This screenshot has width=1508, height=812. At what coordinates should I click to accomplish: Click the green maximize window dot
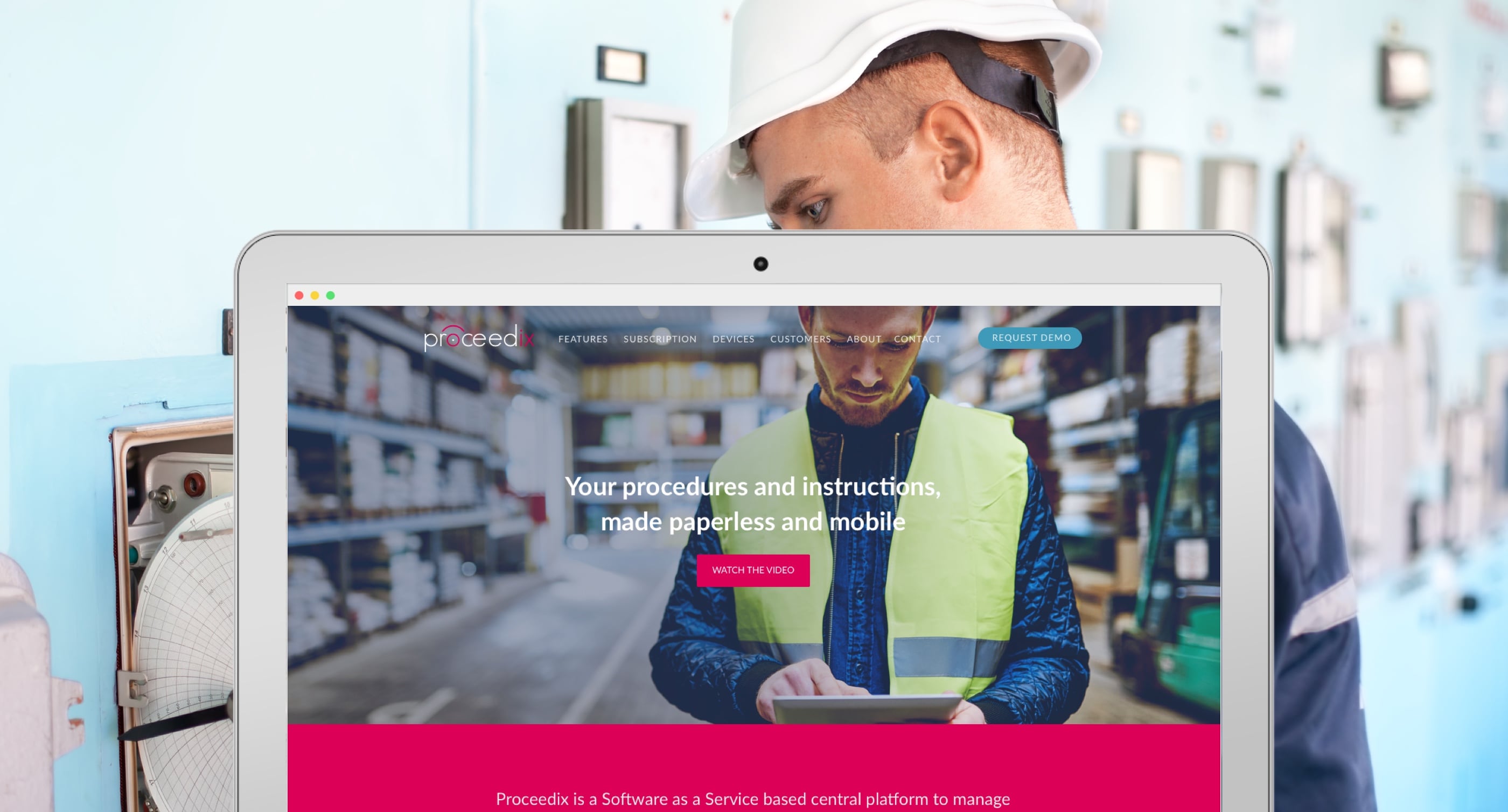tap(331, 296)
